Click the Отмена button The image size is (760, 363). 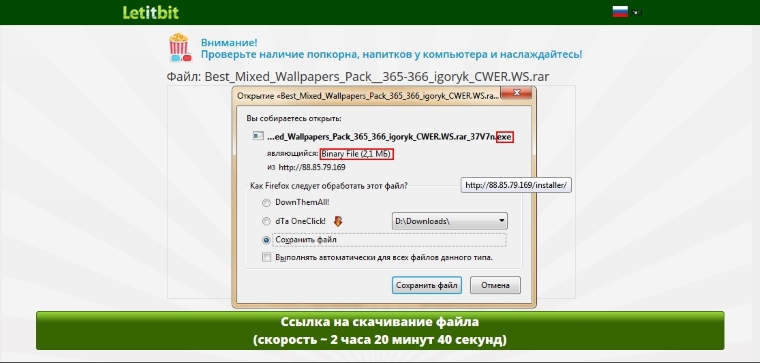coord(495,285)
